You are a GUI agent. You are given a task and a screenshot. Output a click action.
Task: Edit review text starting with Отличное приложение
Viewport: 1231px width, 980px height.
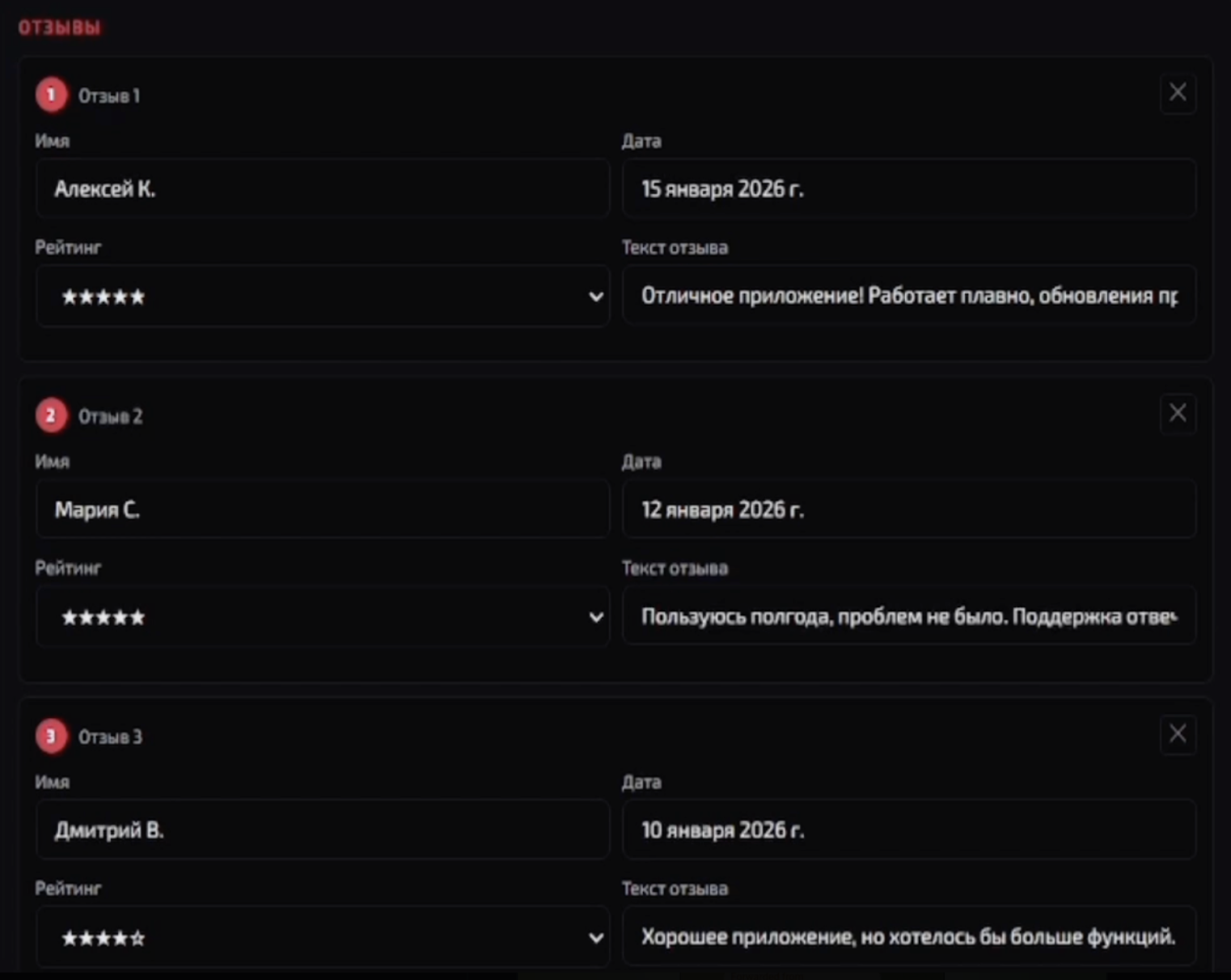click(909, 295)
